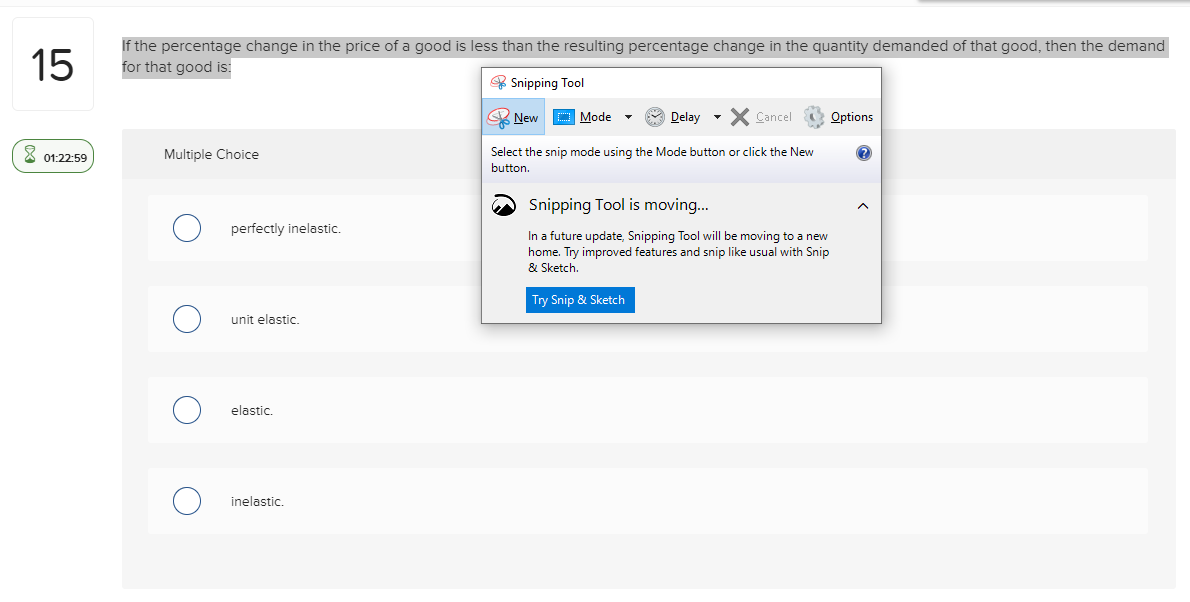This screenshot has width=1190, height=602.
Task: Expand the Delay dropdown arrow
Action: point(716,117)
